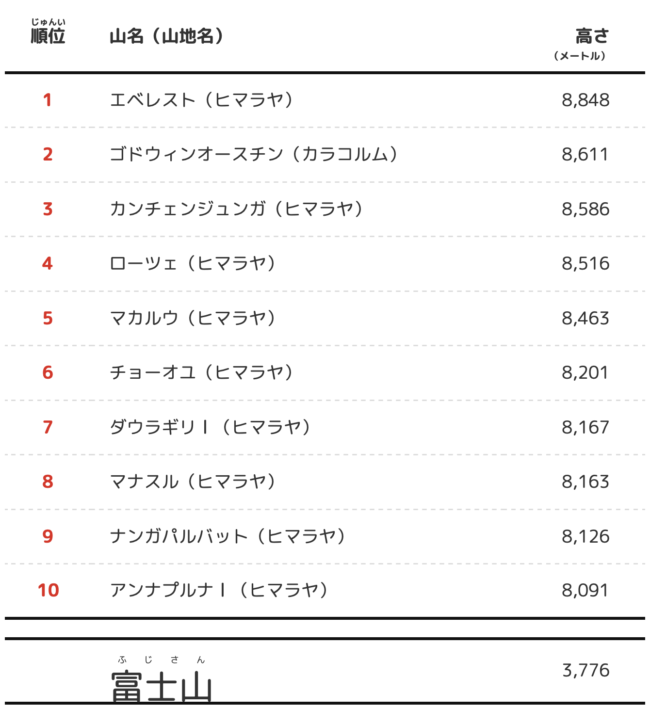This screenshot has height=709, width=650.
Task: Select the rank 1 number in red
Action: (x=47, y=100)
